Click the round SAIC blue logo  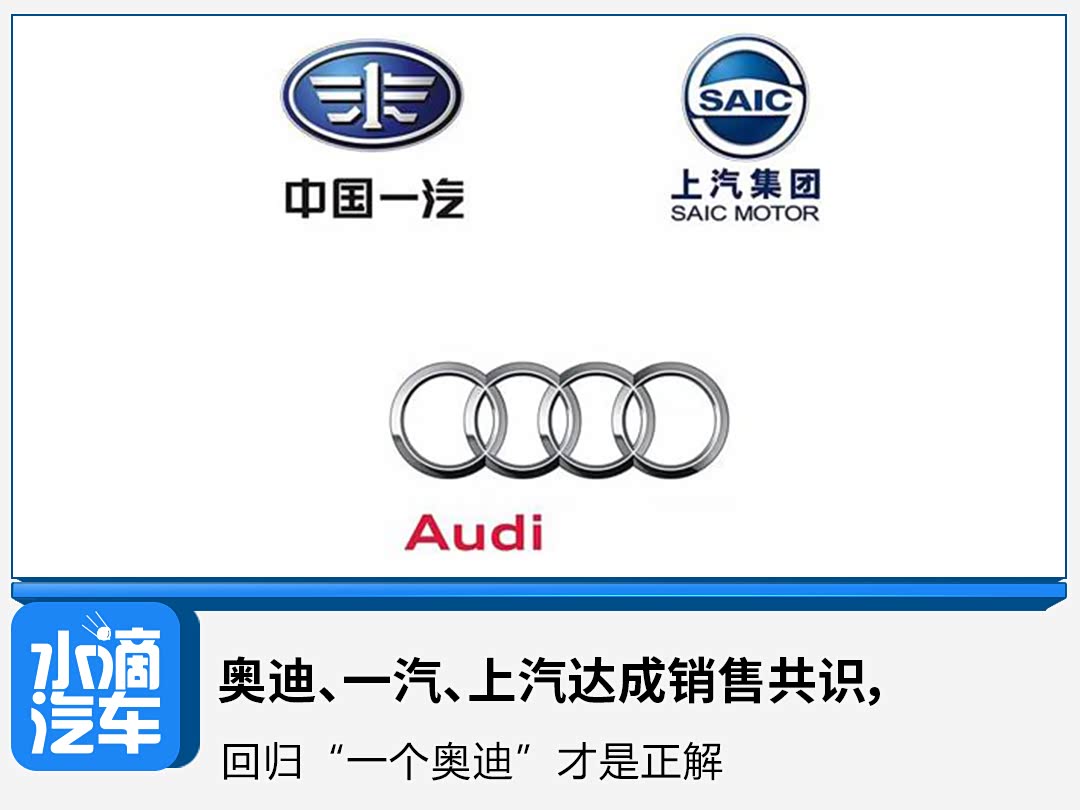coord(745,98)
